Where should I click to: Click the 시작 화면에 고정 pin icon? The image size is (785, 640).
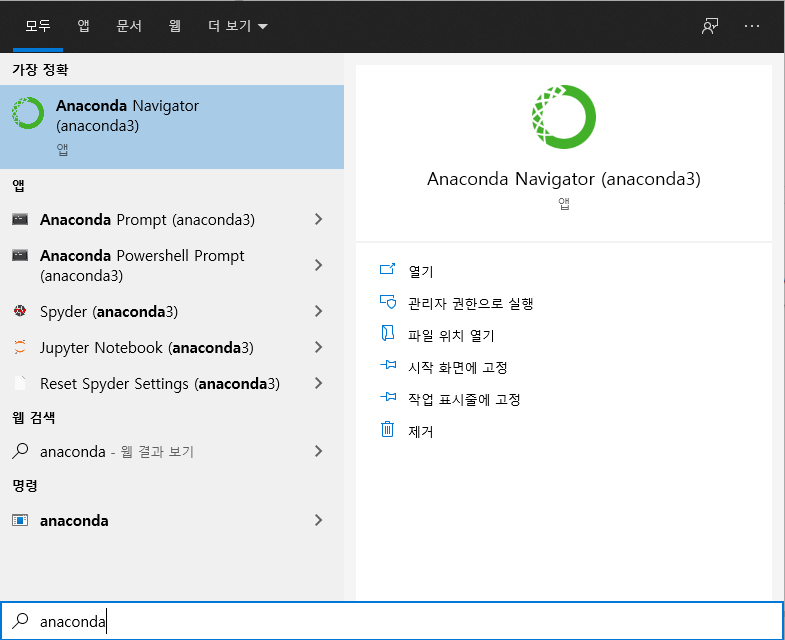coord(388,365)
